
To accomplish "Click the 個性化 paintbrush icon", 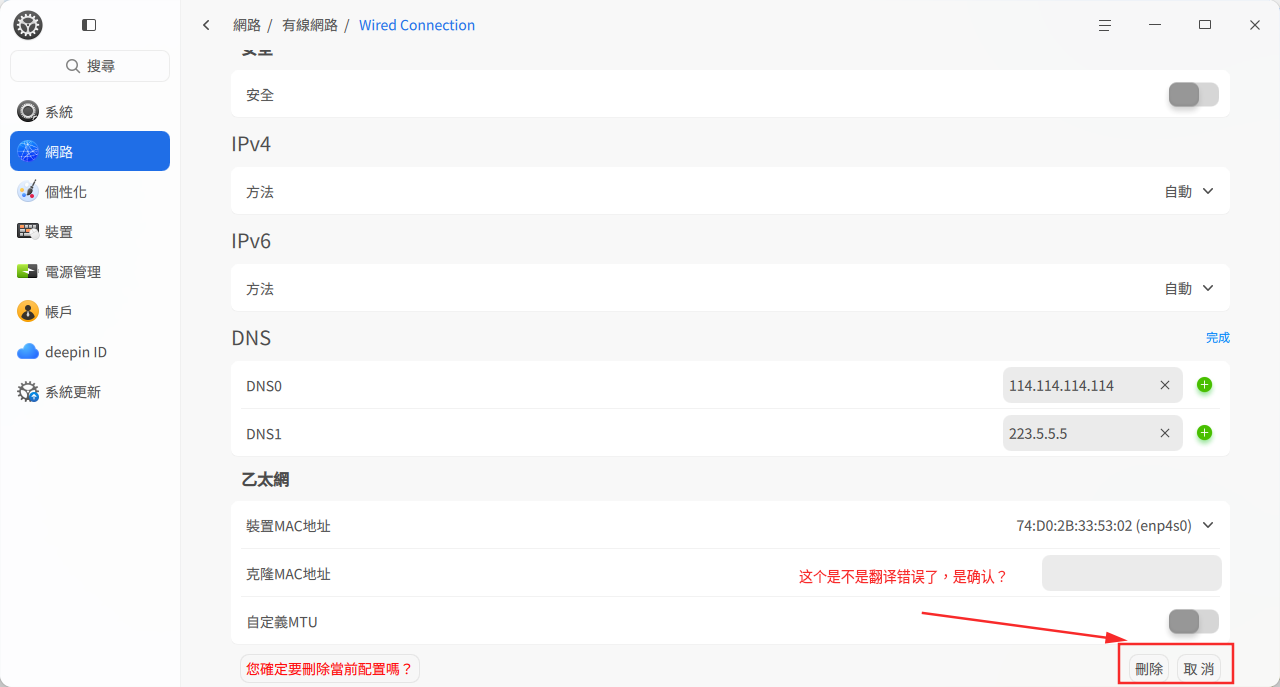I will [x=28, y=192].
